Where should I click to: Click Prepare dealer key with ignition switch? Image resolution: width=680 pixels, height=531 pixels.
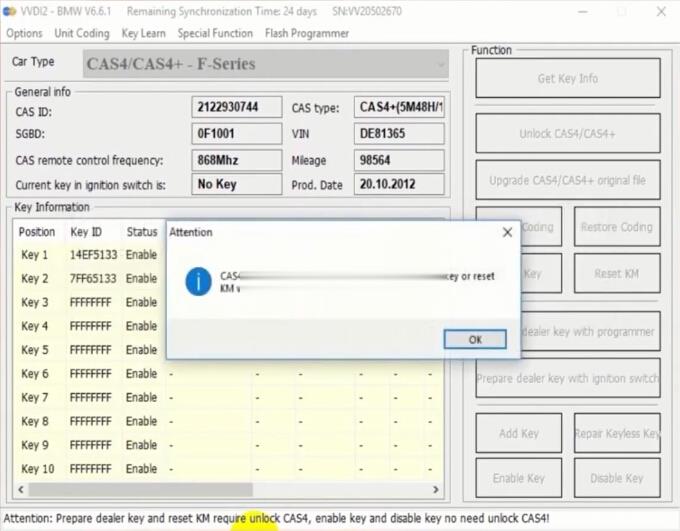click(x=568, y=378)
